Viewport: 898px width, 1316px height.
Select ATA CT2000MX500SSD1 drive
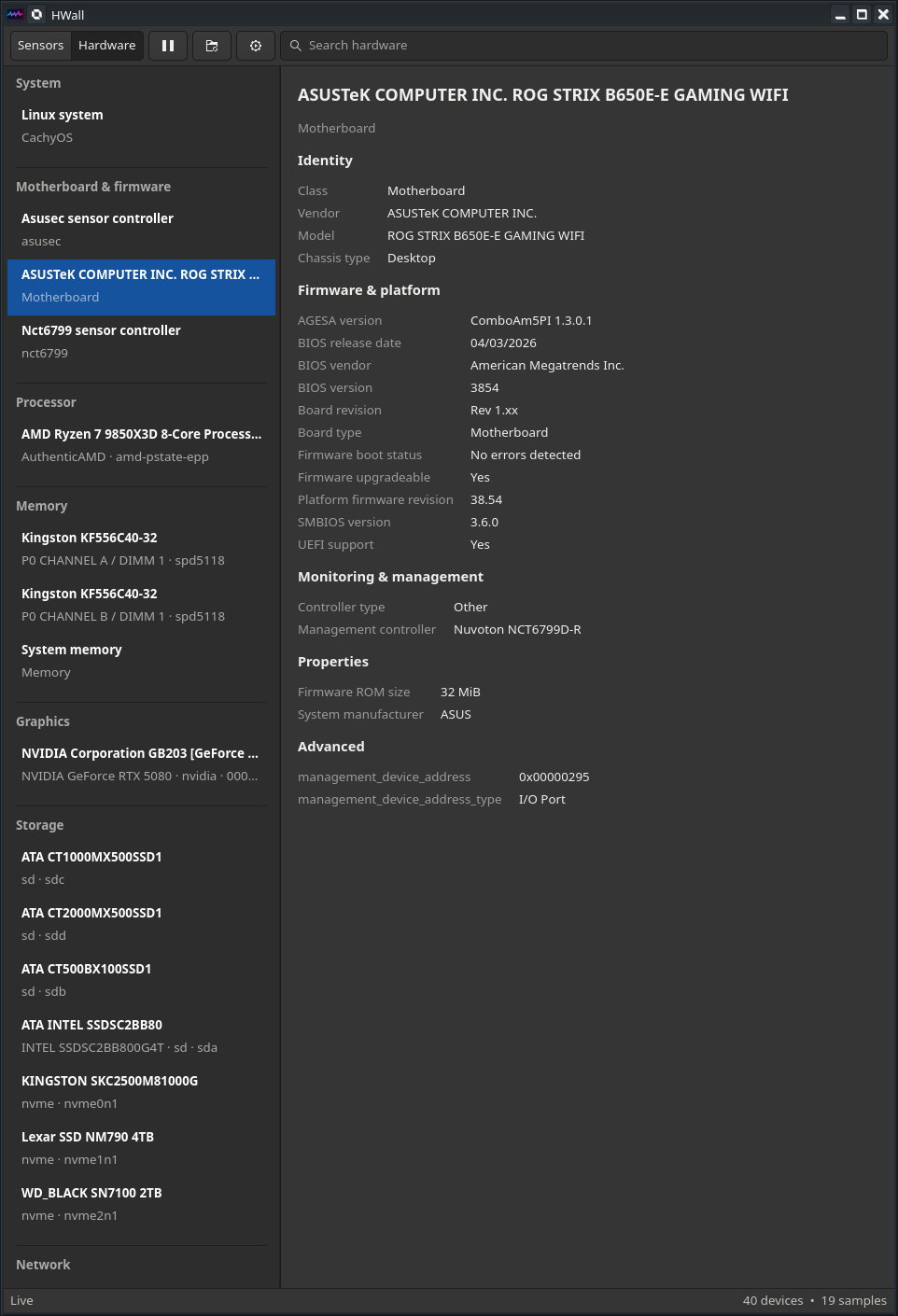tap(141, 924)
